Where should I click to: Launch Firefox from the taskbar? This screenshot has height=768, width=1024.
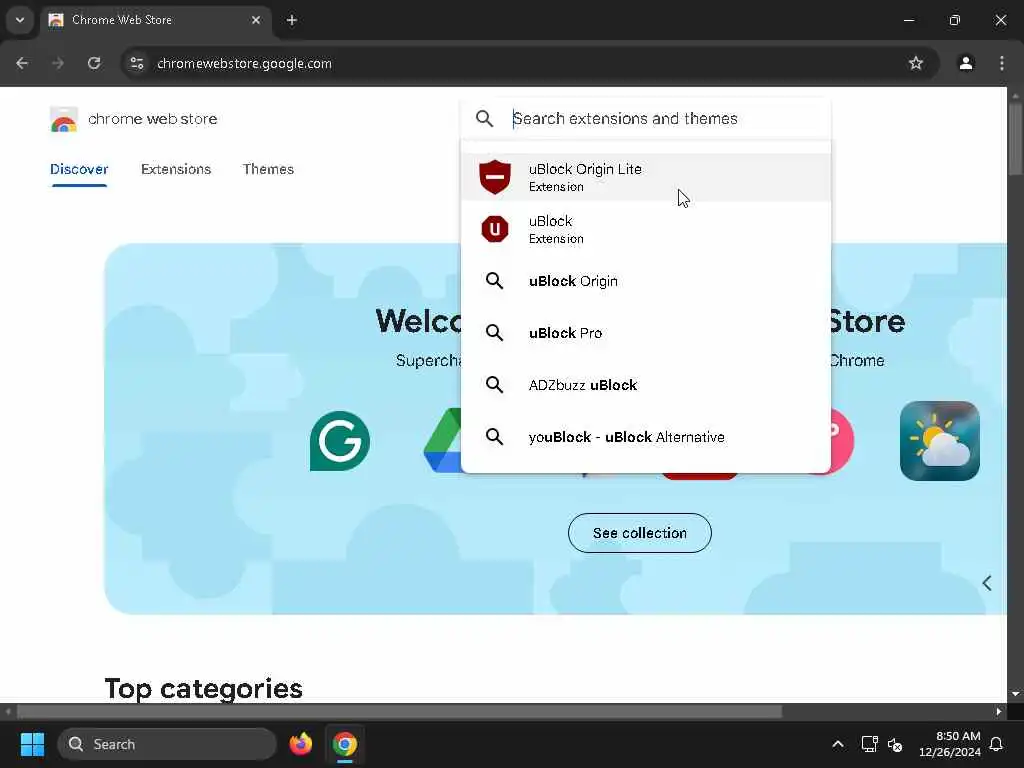tap(300, 744)
